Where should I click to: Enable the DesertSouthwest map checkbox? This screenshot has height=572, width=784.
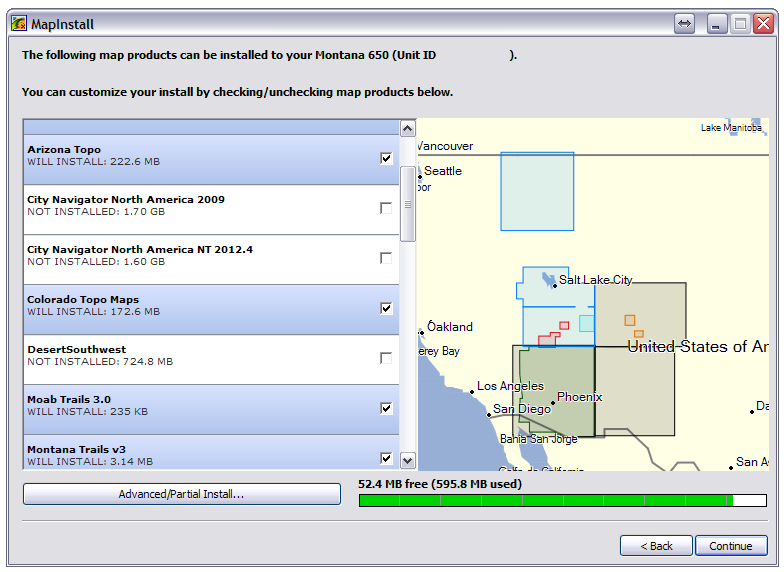click(x=386, y=358)
